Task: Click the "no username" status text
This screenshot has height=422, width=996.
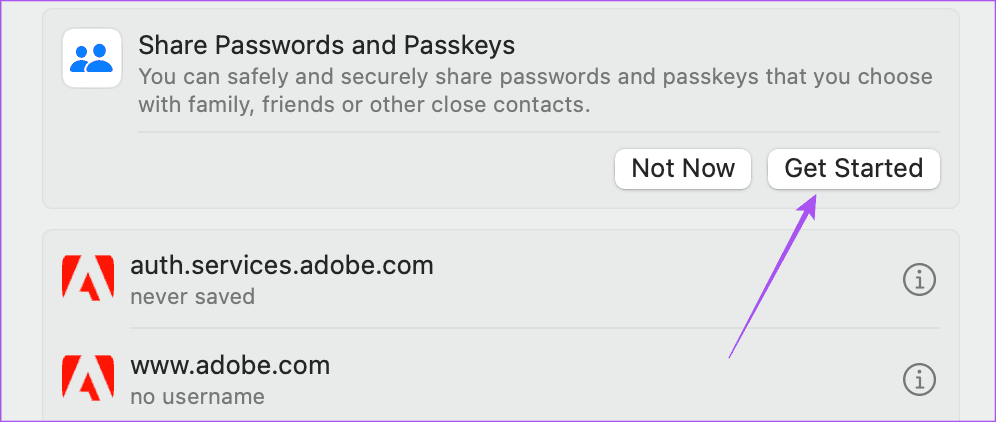Action: coord(197,397)
